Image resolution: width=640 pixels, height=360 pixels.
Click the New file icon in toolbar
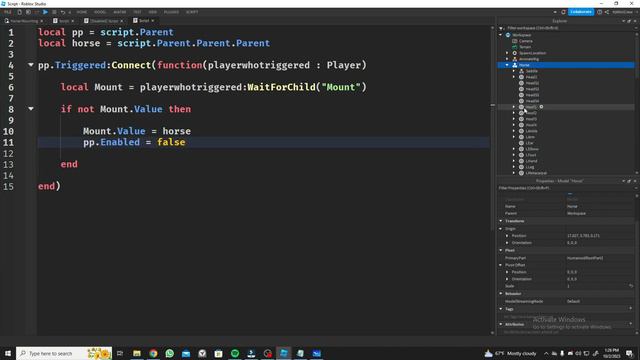(x=19, y=12)
